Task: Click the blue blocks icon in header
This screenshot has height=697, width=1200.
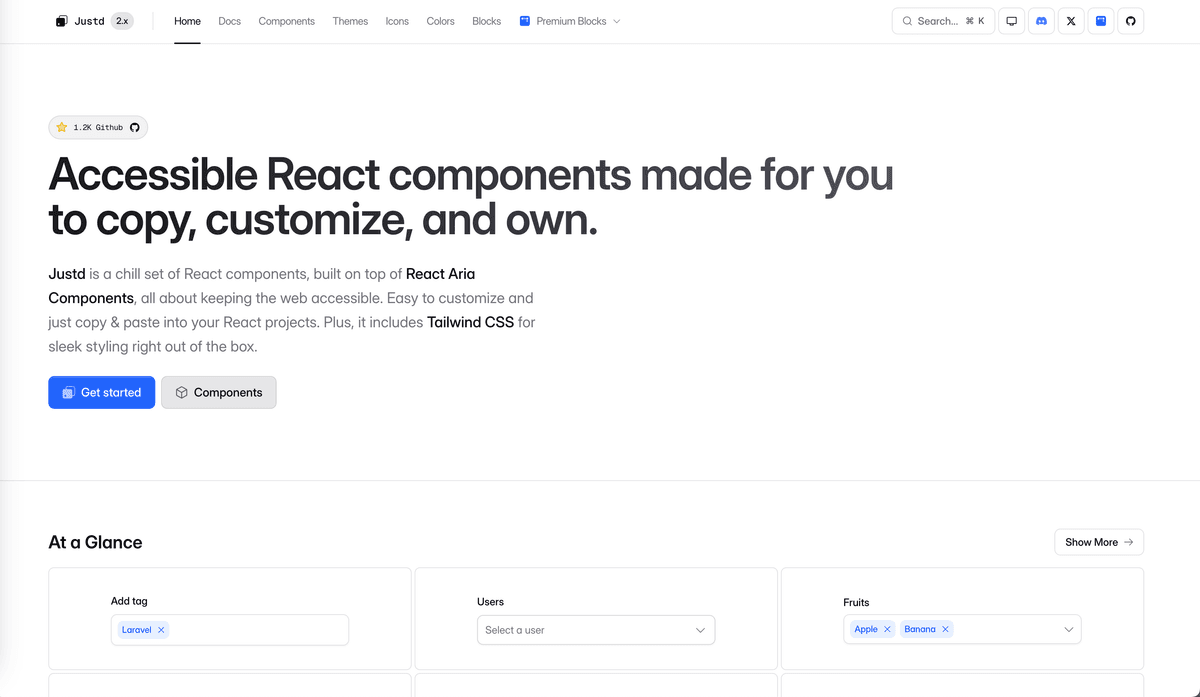Action: tap(1101, 21)
